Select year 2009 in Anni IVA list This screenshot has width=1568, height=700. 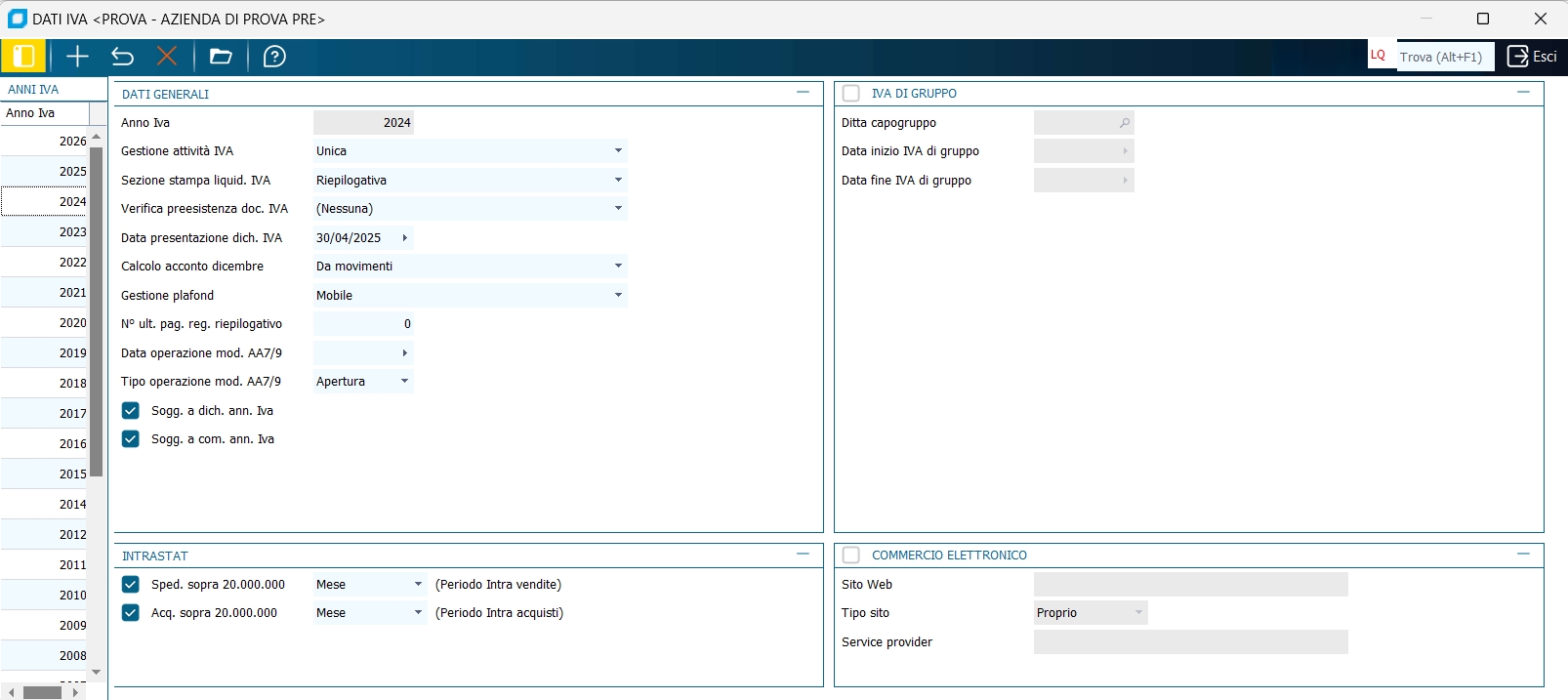45,626
